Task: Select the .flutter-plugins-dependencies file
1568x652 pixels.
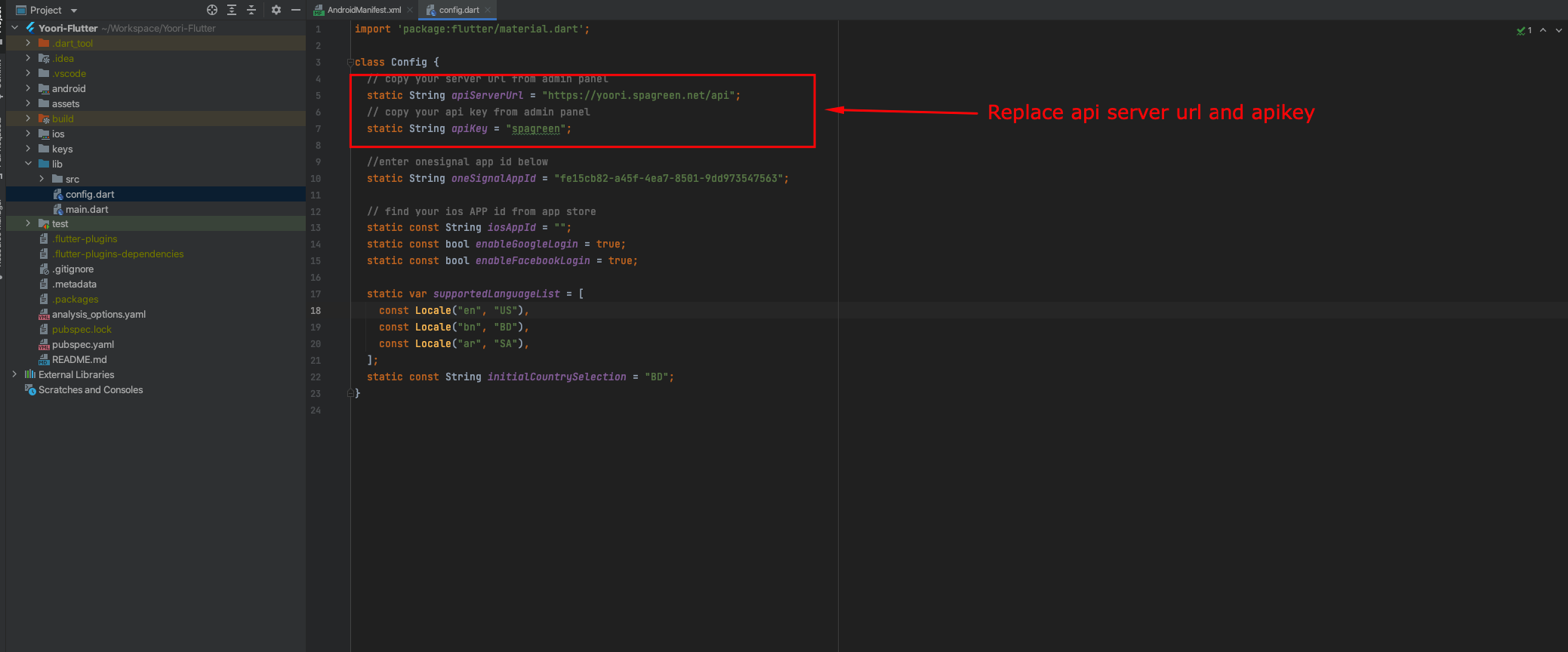Action: (118, 254)
